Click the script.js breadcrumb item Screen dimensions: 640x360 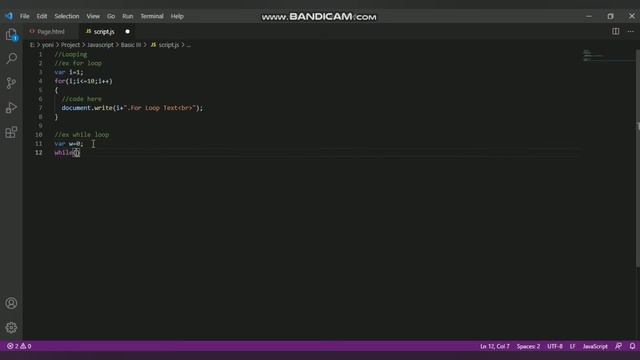click(x=165, y=45)
